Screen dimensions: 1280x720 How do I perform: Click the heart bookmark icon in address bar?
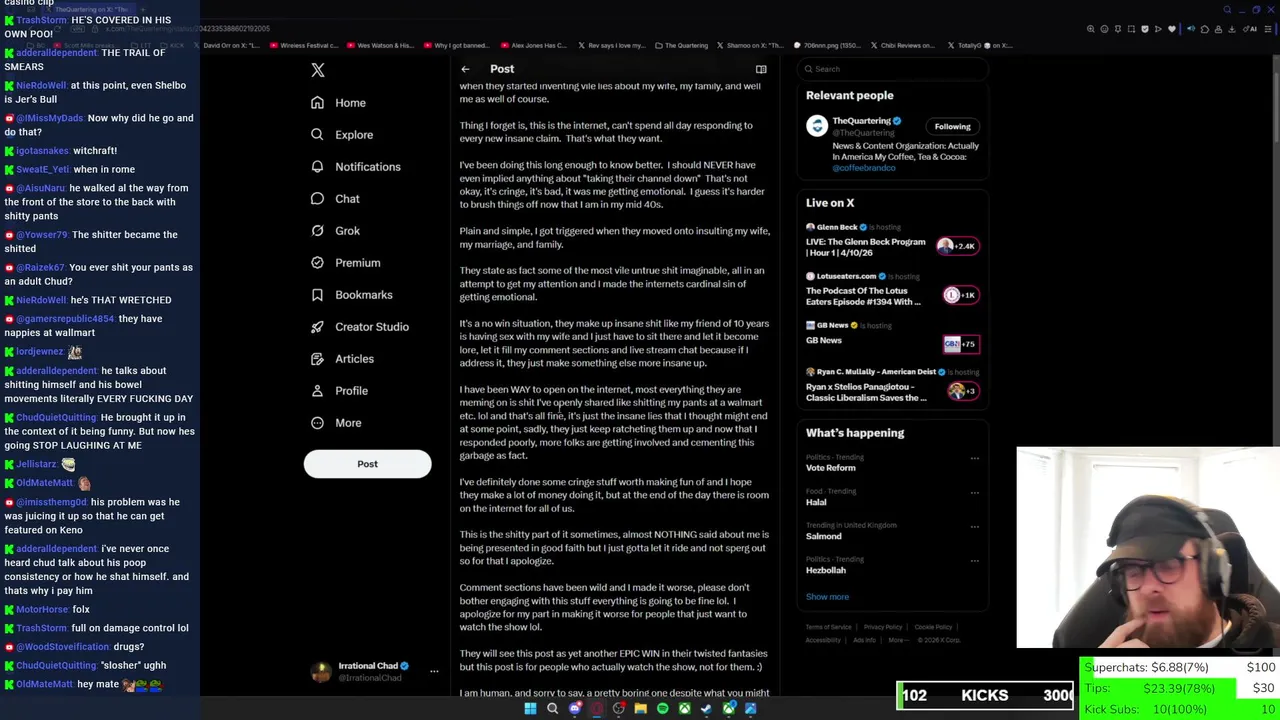coord(1172,29)
